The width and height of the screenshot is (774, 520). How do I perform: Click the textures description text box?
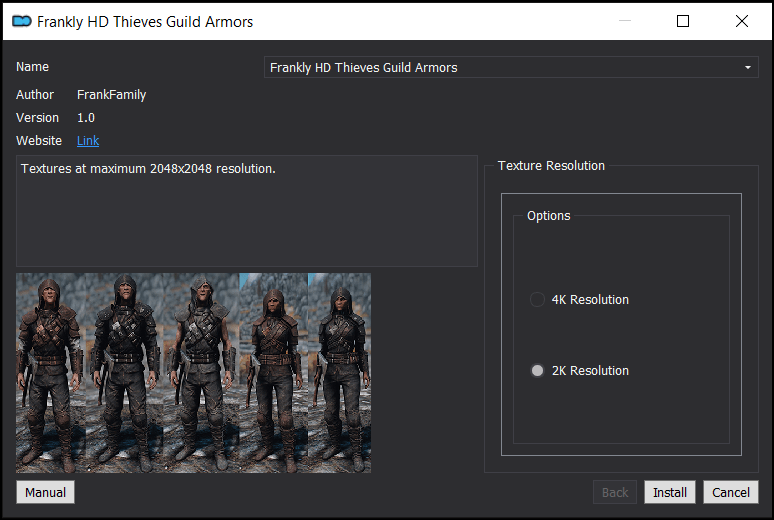tap(247, 211)
